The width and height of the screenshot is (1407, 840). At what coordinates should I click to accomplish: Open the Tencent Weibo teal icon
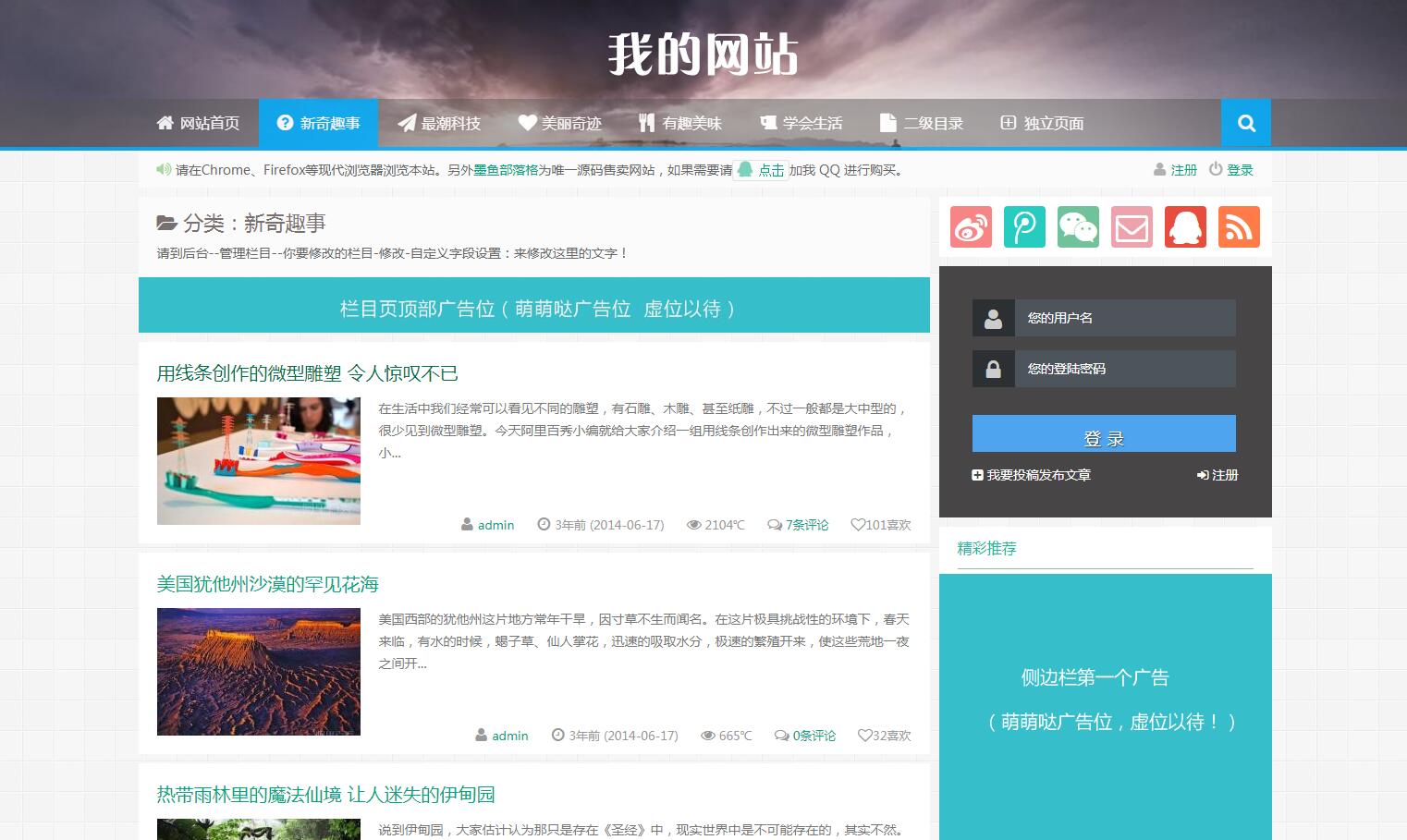(x=1024, y=226)
